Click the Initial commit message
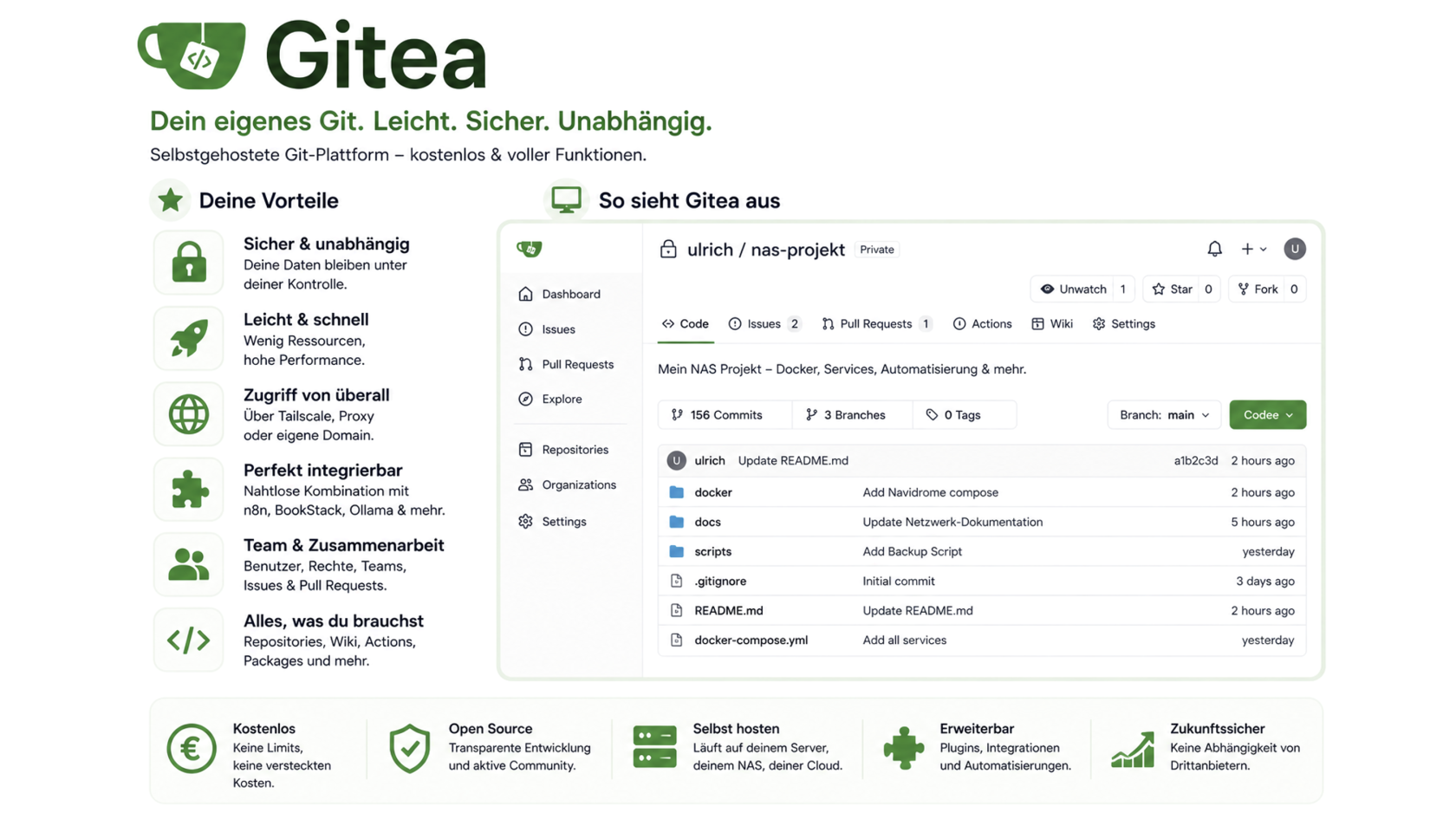 898,582
